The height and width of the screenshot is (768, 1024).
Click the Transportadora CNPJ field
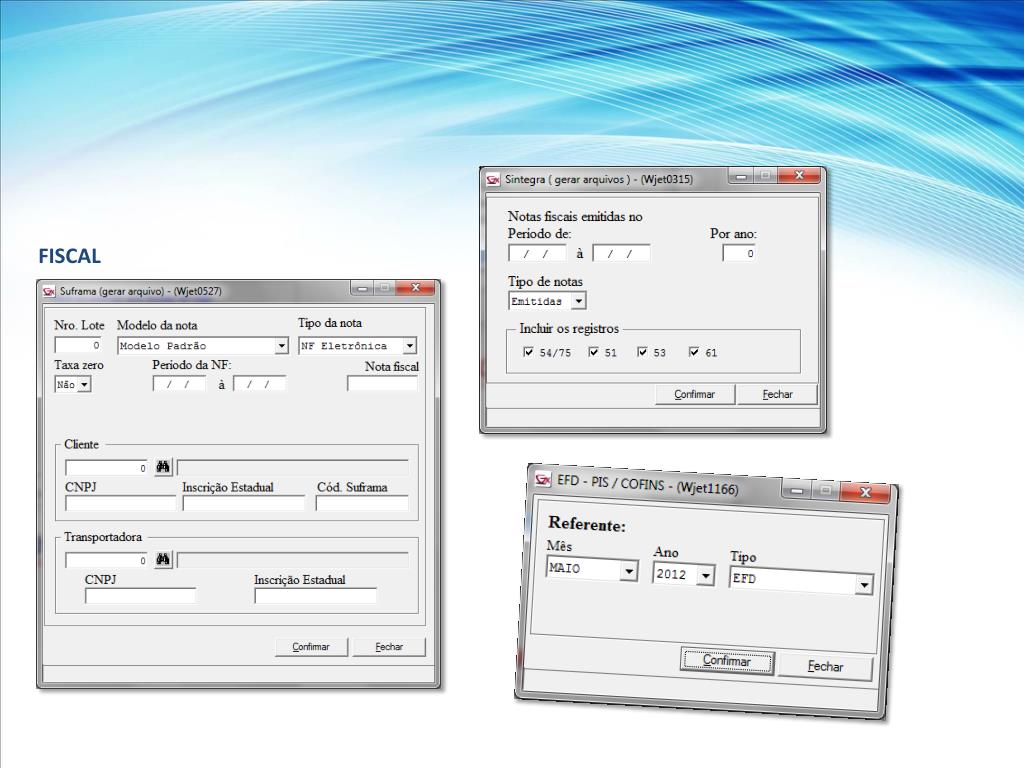coord(140,596)
